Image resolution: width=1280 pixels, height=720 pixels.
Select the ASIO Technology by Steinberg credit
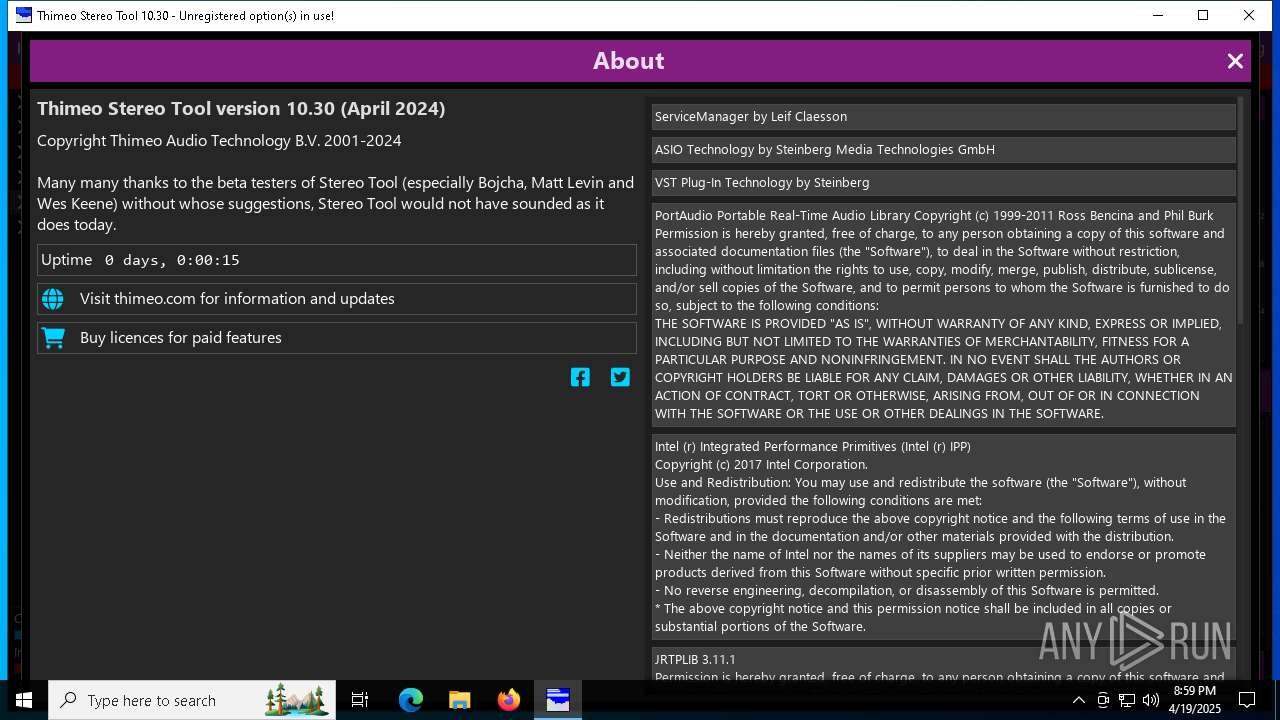pos(943,150)
